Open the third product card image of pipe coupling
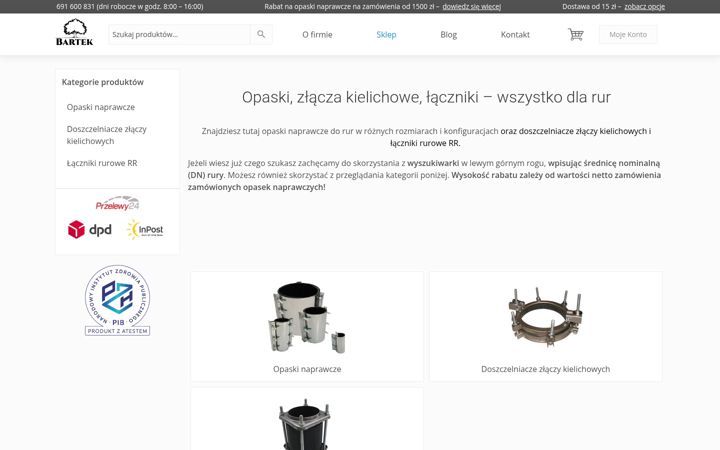Screen dimensions: 720x450 tap(305, 425)
